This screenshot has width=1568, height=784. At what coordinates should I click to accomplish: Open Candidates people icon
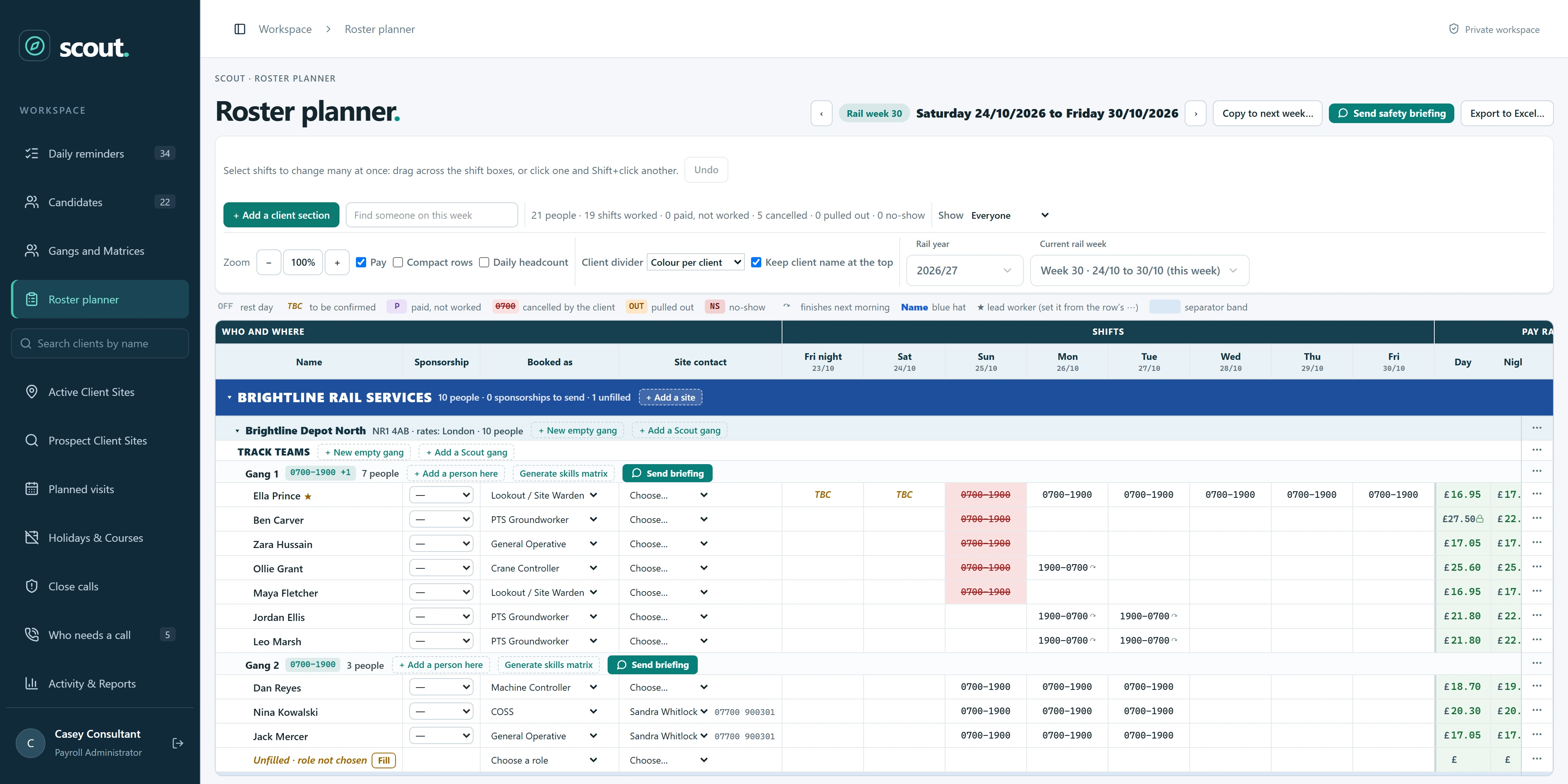click(32, 202)
